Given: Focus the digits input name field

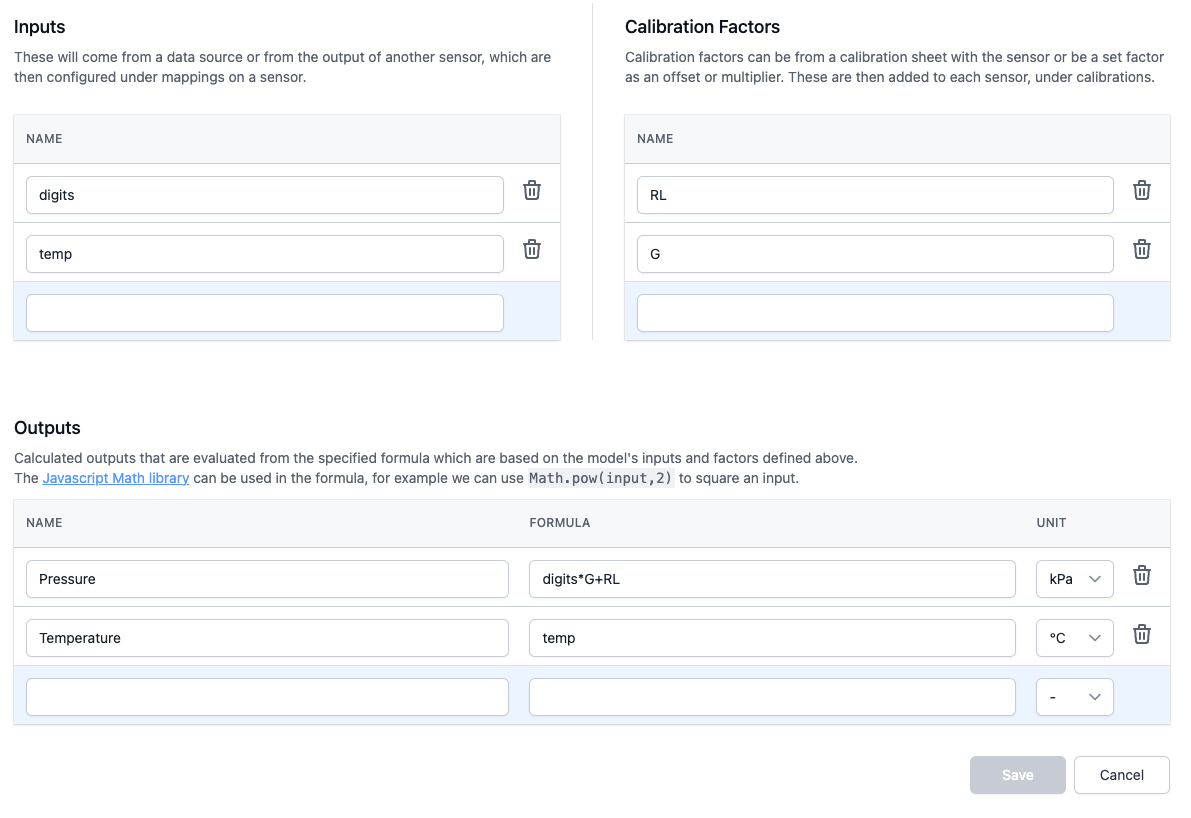Looking at the screenshot, I should tap(265, 195).
